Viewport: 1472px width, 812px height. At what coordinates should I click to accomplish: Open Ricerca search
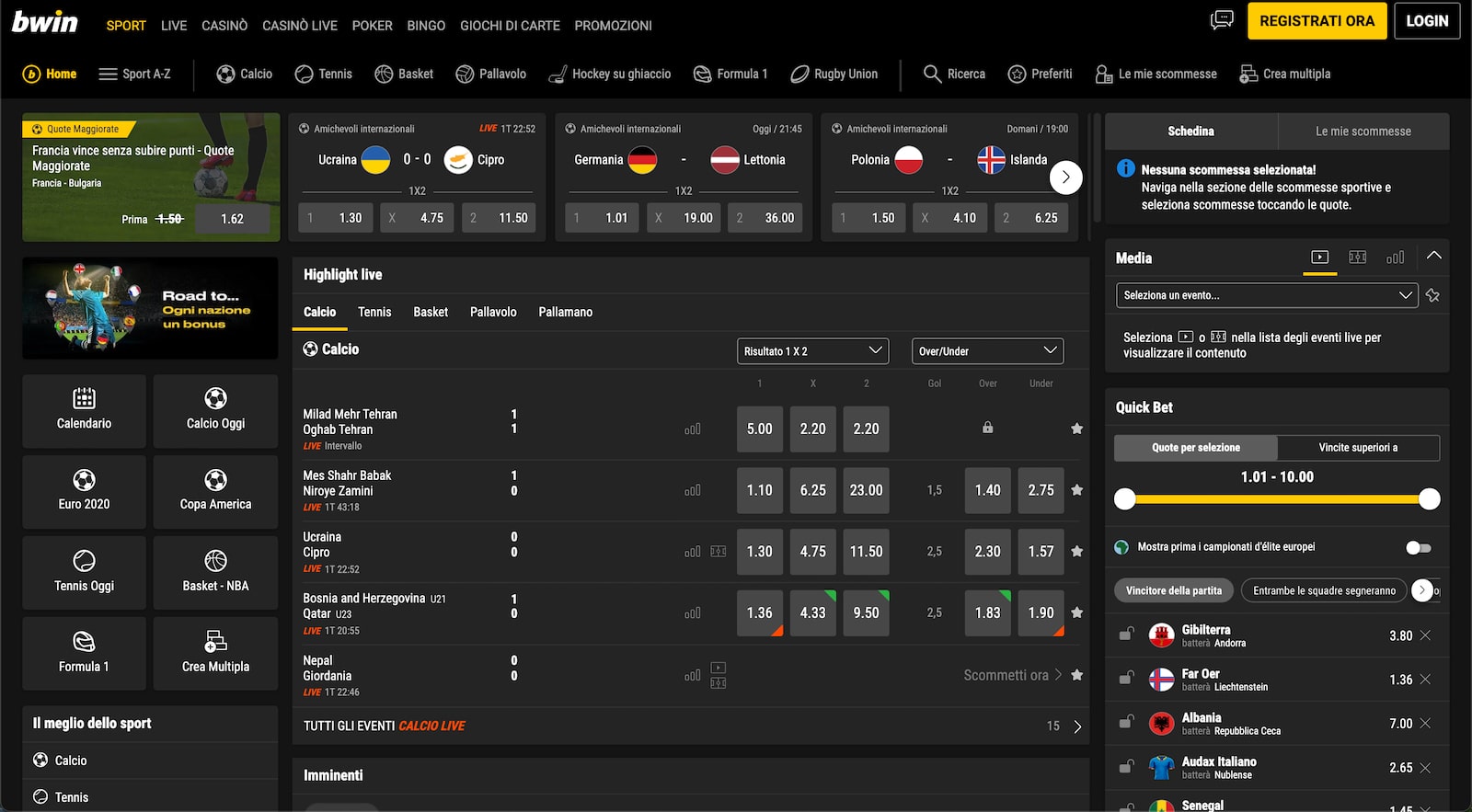tap(955, 74)
